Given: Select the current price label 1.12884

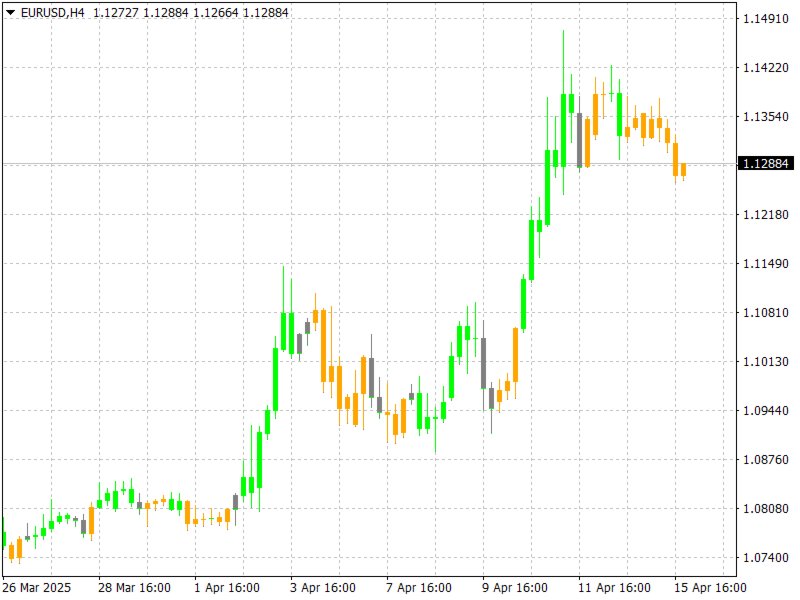Looking at the screenshot, I should pyautogui.click(x=766, y=163).
